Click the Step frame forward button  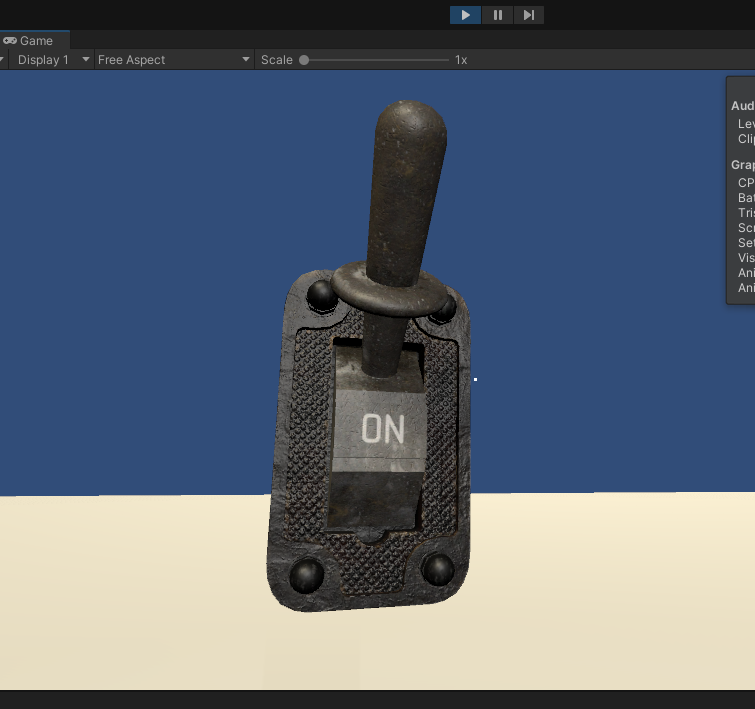[529, 15]
